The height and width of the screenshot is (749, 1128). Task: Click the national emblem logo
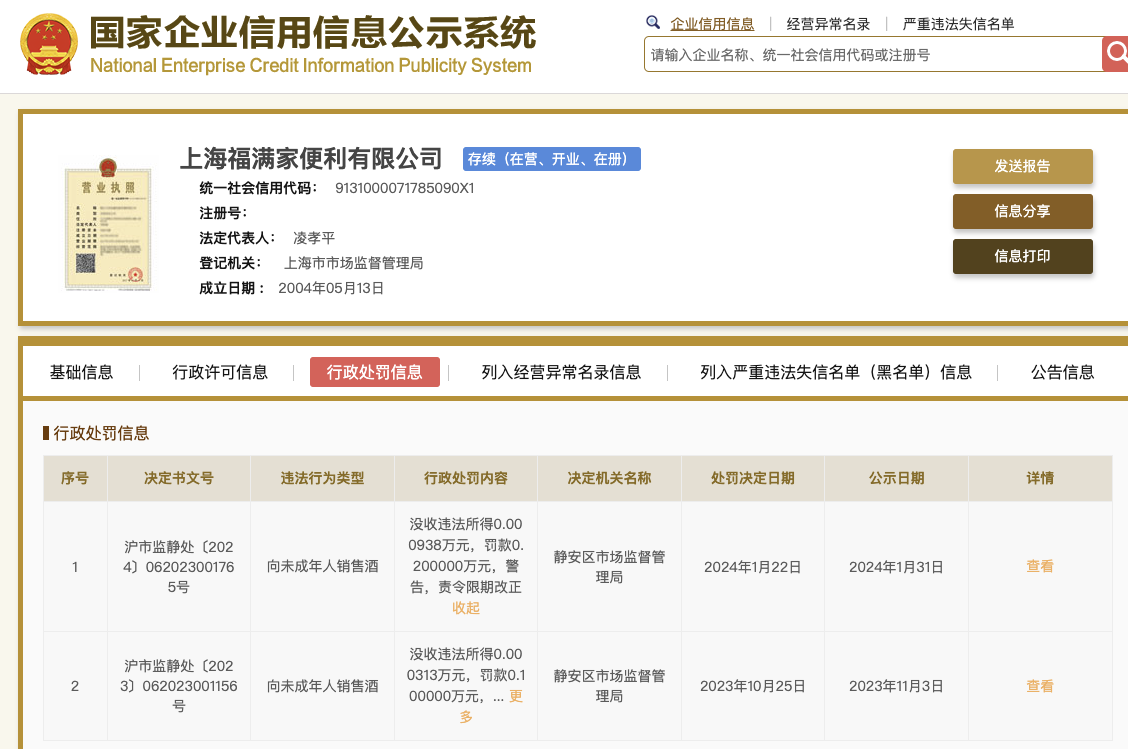[x=49, y=45]
